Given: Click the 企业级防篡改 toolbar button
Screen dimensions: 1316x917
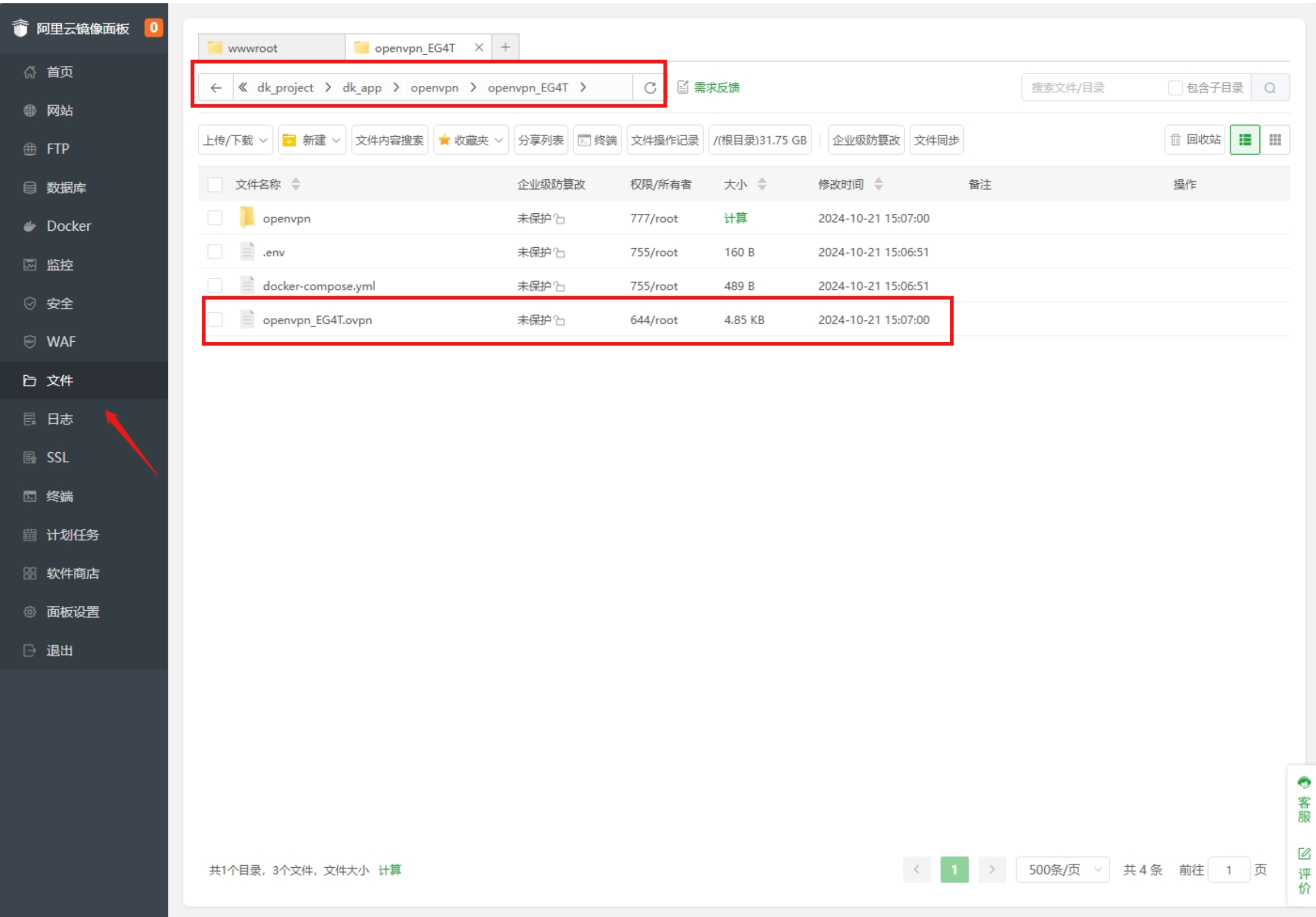Looking at the screenshot, I should coord(865,140).
